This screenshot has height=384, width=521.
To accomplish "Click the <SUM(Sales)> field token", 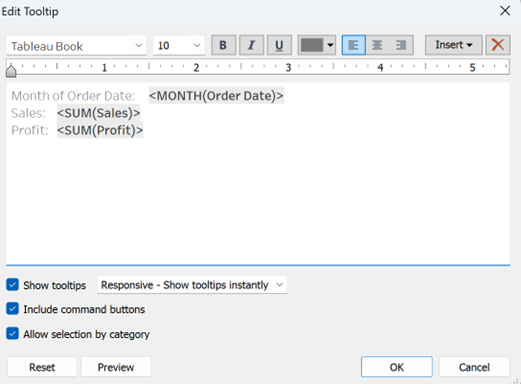I will 99,113.
